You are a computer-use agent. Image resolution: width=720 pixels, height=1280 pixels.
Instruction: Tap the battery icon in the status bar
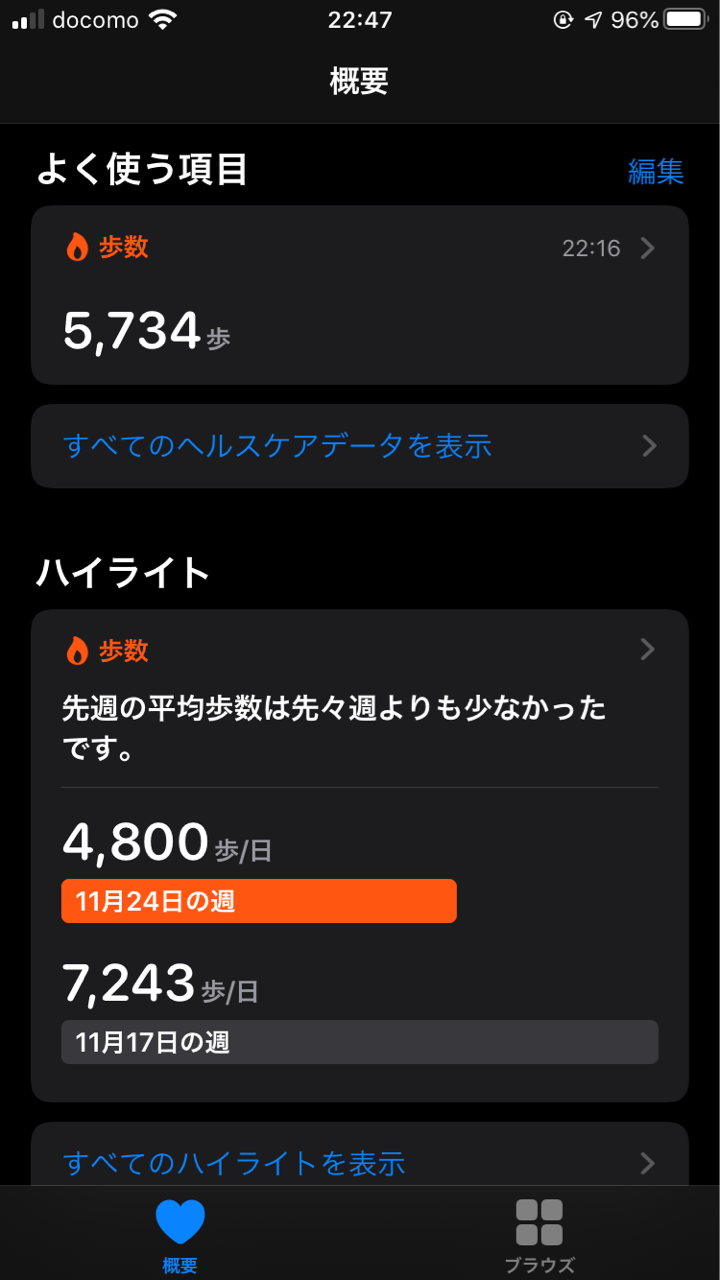pos(685,20)
